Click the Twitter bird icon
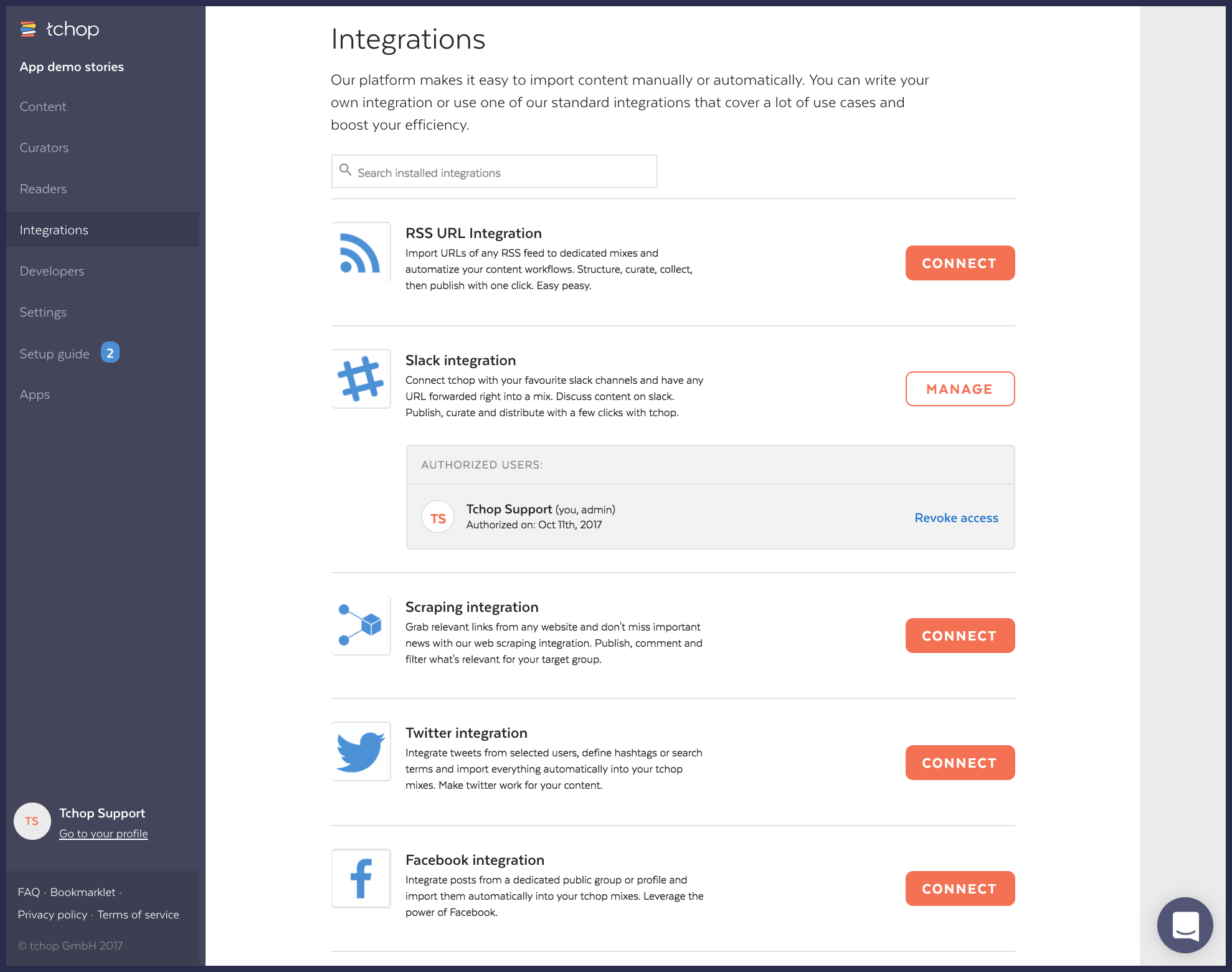The image size is (1232, 972). (x=361, y=751)
